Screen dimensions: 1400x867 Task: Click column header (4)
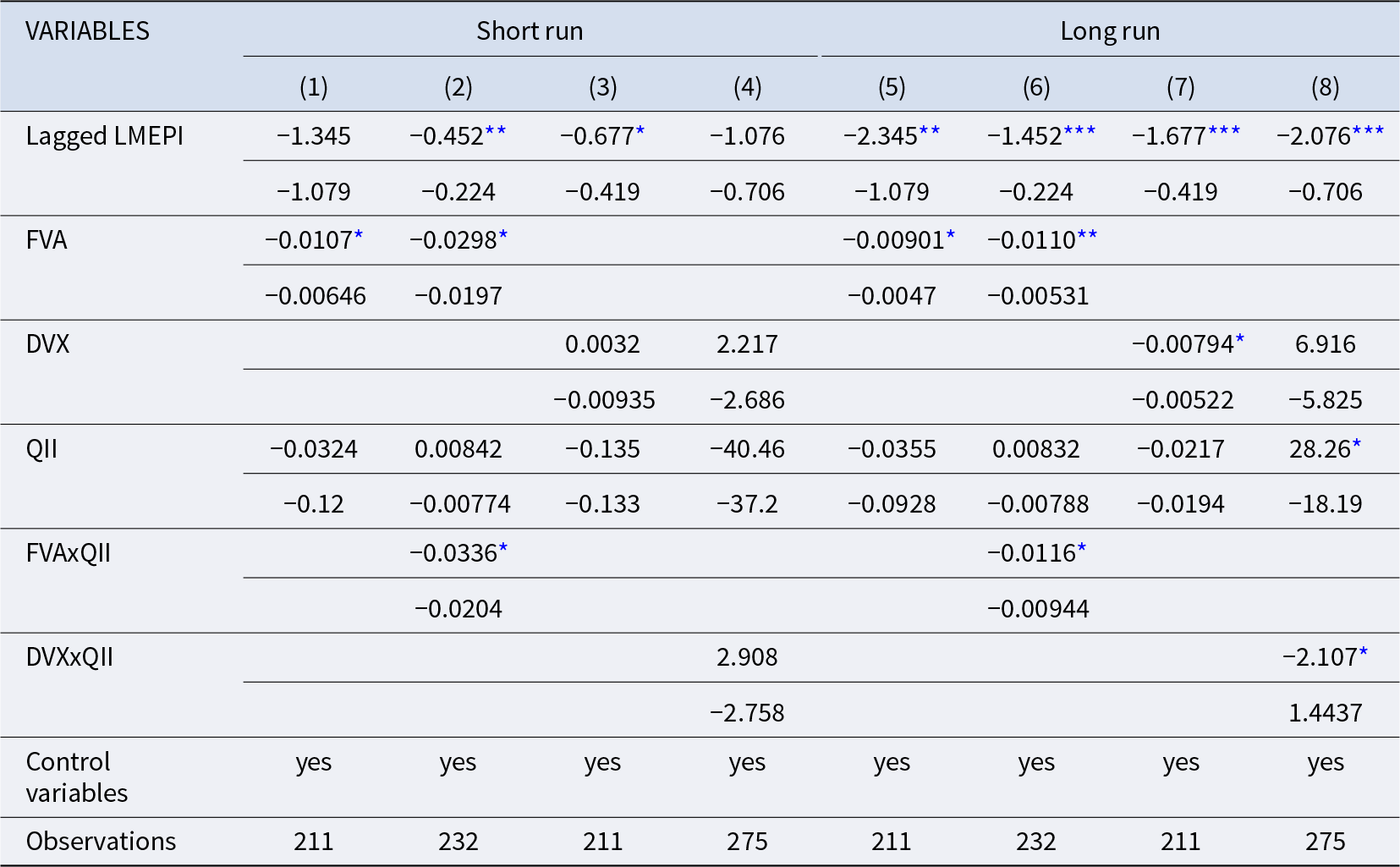coord(747,87)
